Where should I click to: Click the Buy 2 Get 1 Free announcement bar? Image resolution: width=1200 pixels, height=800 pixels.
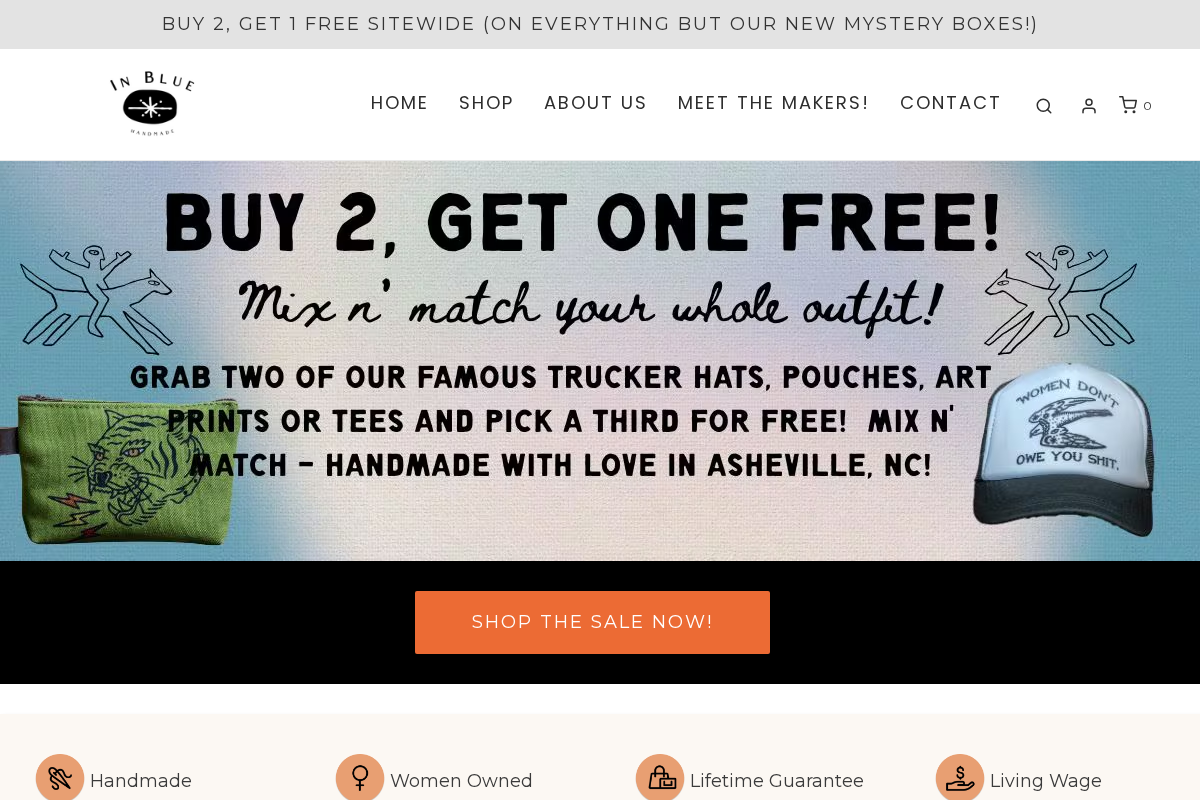tap(600, 24)
